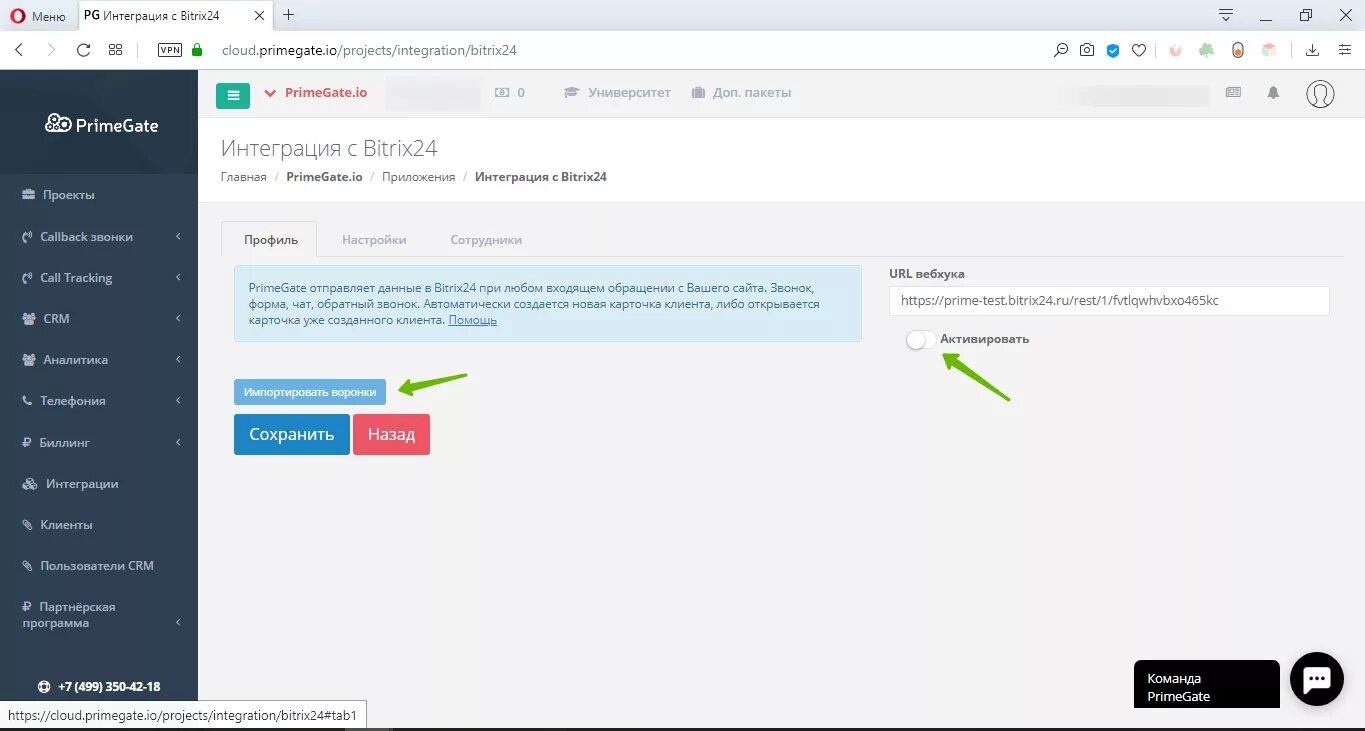
Task: Click the Импортировать воронки button
Action: tap(310, 392)
